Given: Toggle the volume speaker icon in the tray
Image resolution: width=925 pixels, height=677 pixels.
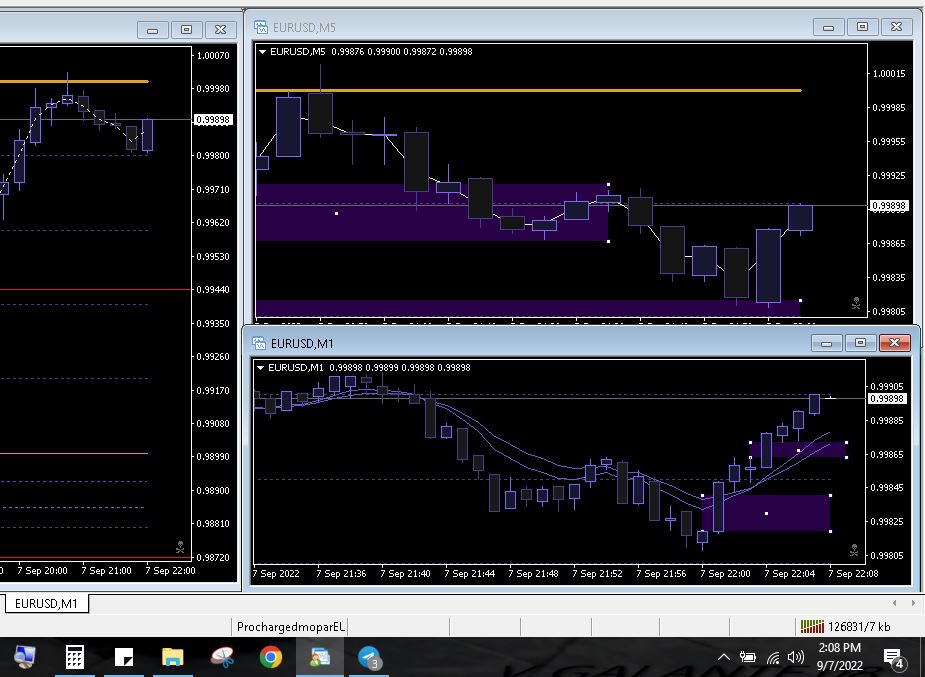Looking at the screenshot, I should tap(796, 657).
